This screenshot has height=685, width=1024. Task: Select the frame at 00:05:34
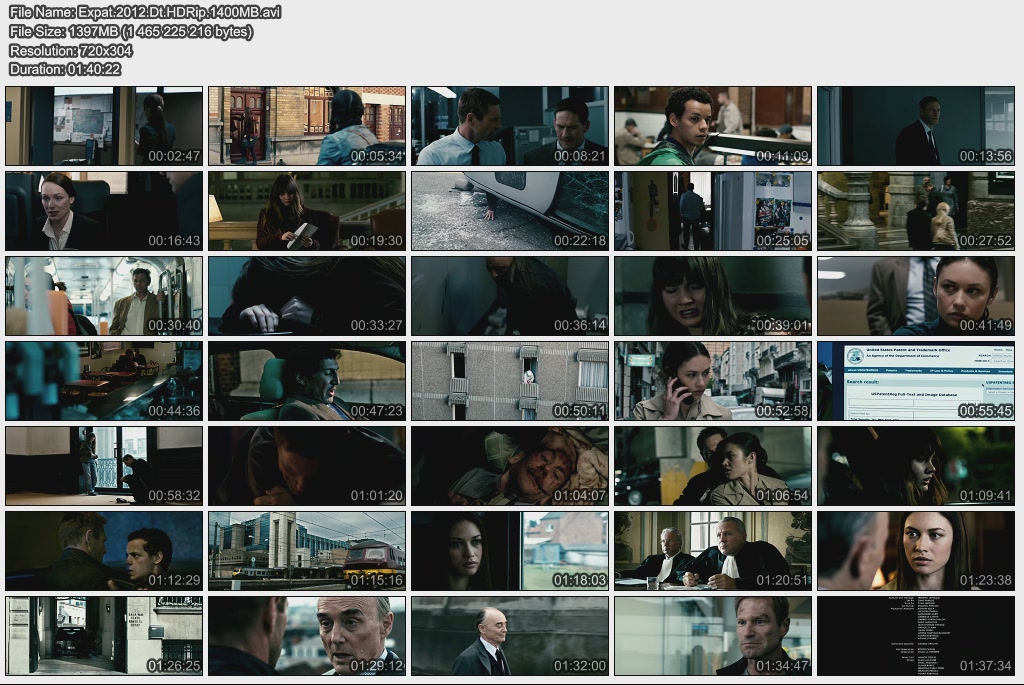coord(307,126)
